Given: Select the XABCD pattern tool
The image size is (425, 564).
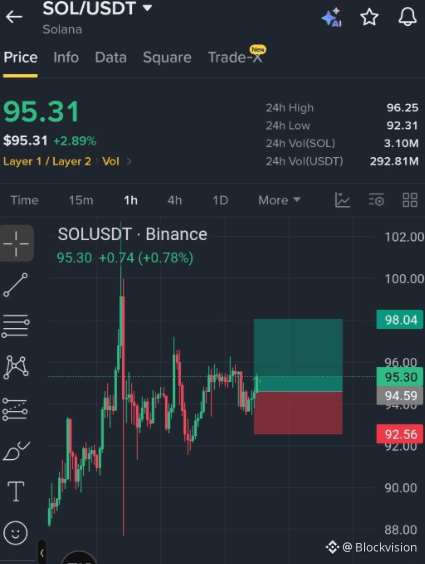Looking at the screenshot, I should [x=16, y=367].
